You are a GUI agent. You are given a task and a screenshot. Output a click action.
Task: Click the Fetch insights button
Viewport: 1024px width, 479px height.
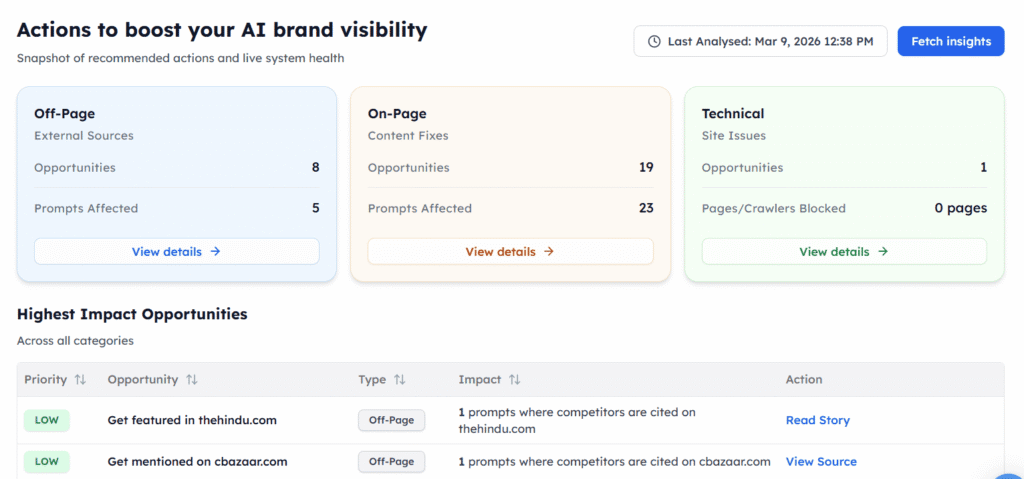[x=951, y=41]
